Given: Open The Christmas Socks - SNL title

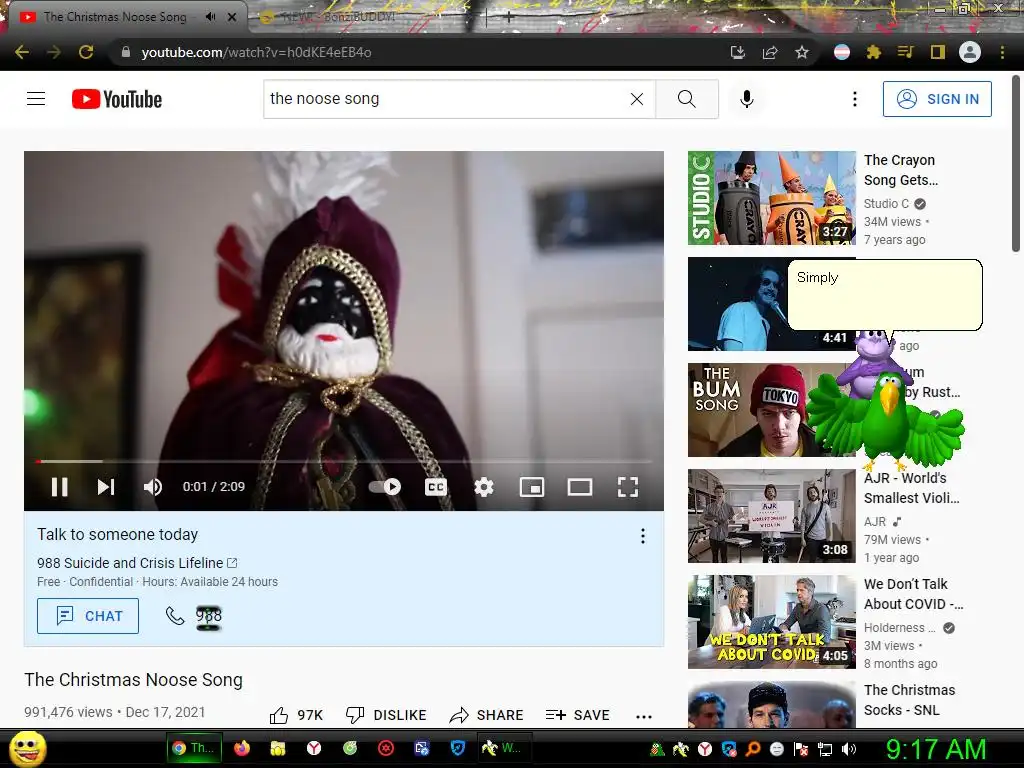Looking at the screenshot, I should coord(909,700).
